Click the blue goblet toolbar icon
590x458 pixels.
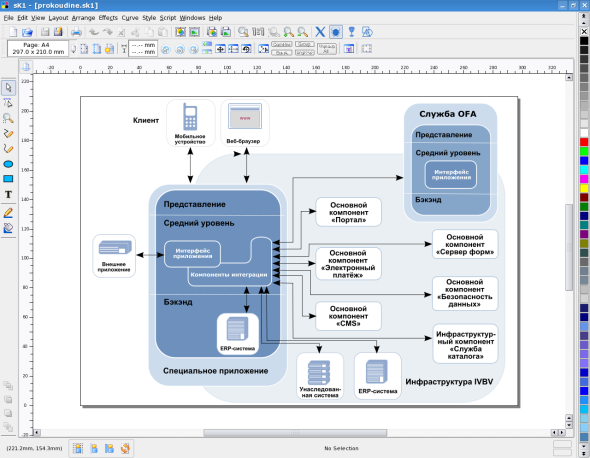[351, 32]
